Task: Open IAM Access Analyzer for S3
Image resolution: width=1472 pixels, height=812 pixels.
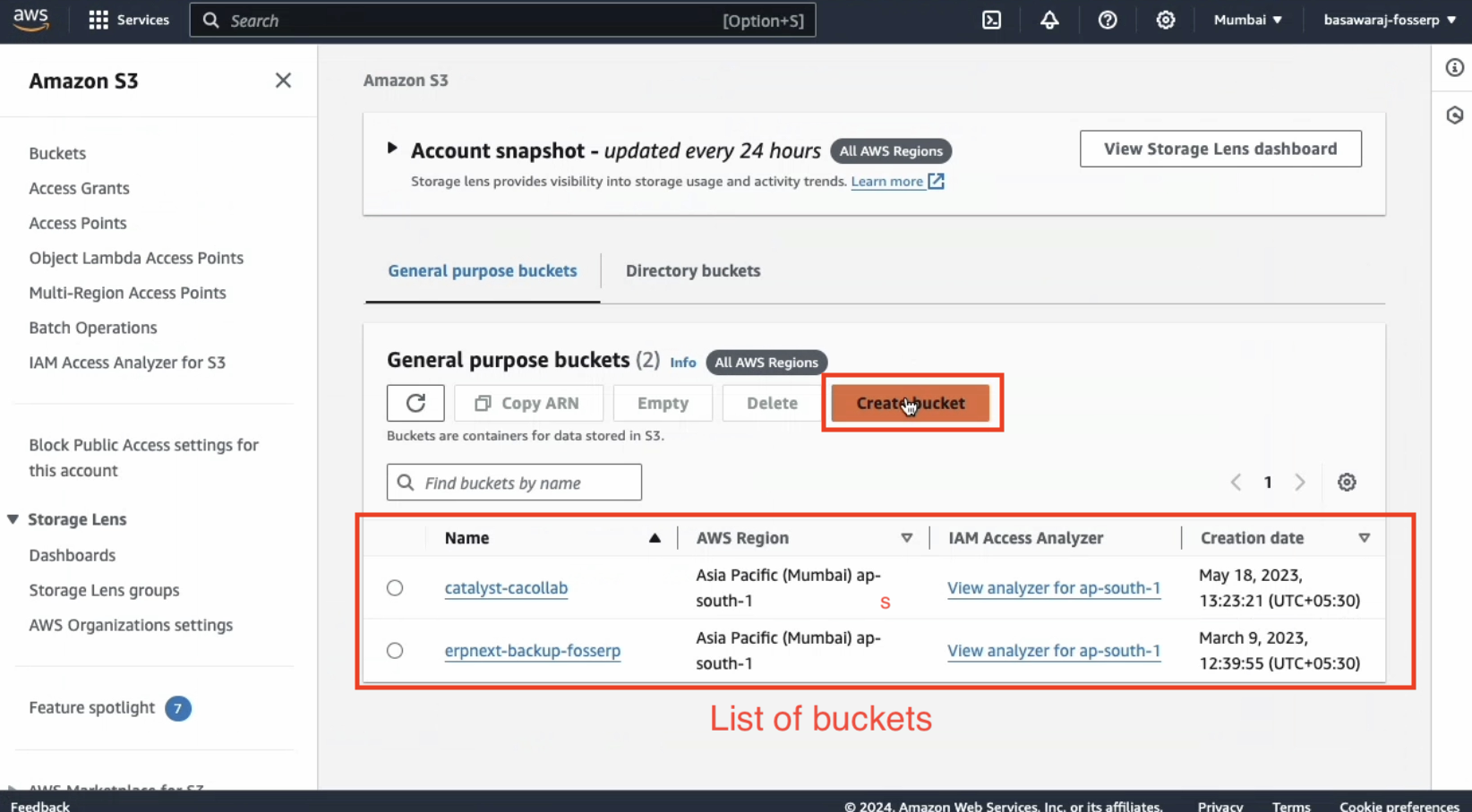Action: coord(127,363)
